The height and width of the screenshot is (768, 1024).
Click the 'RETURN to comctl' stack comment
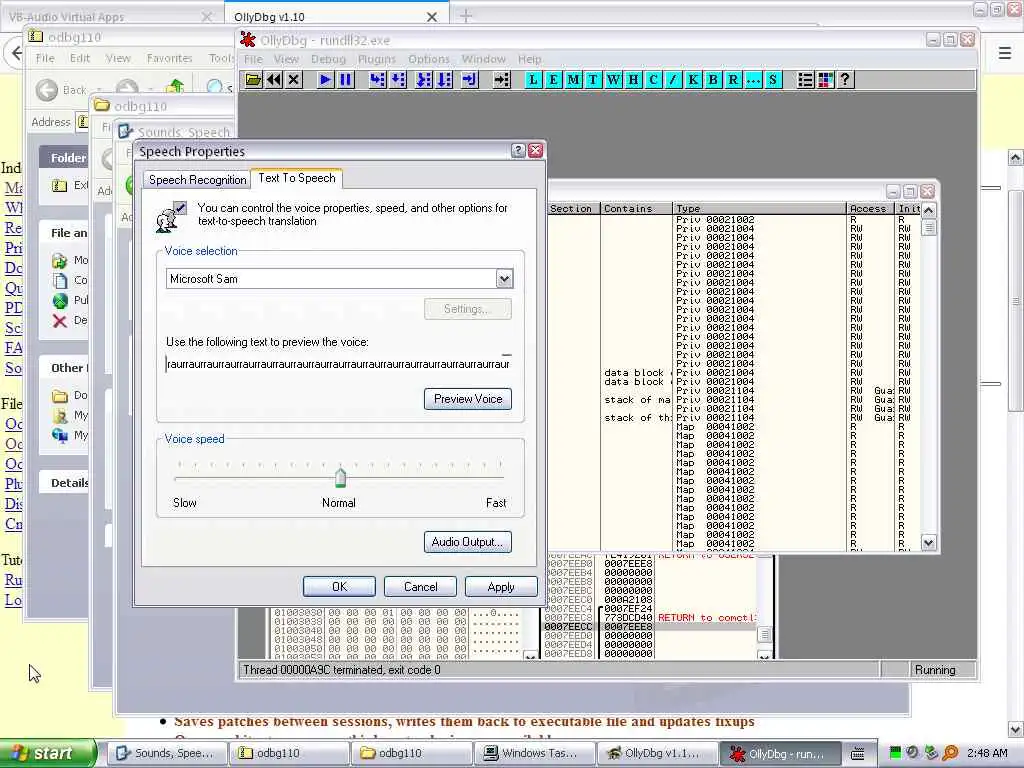[706, 618]
